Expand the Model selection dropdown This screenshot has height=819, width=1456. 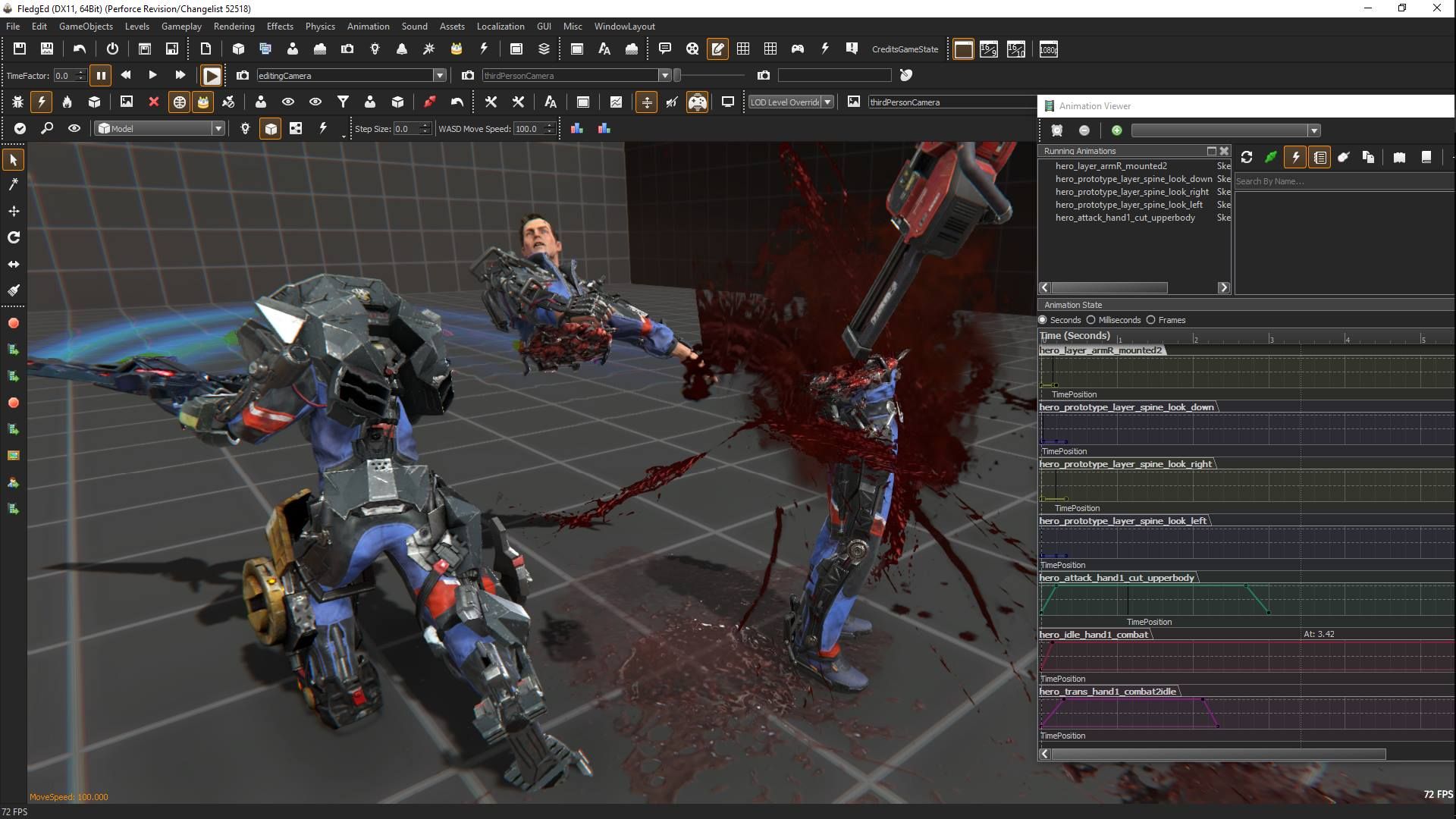(217, 128)
